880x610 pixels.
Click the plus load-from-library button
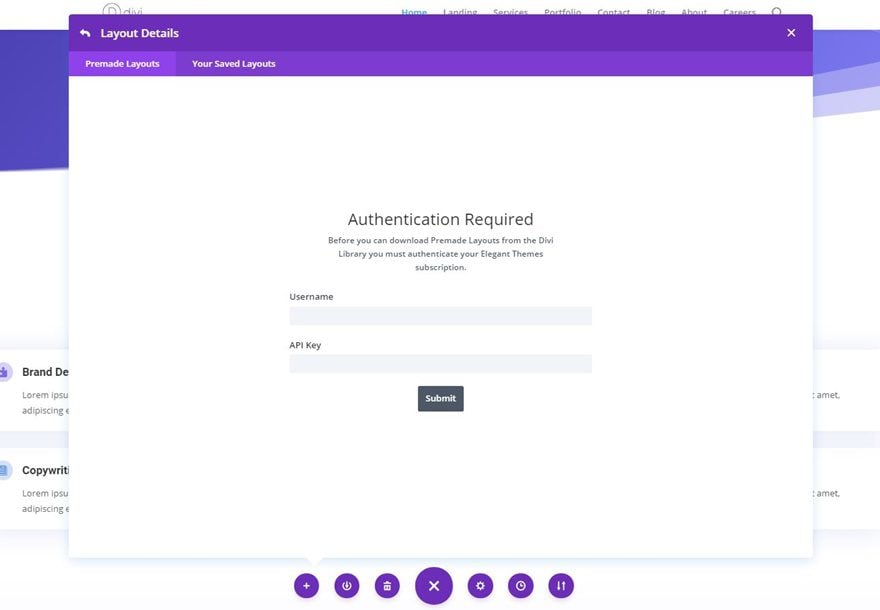click(x=306, y=586)
